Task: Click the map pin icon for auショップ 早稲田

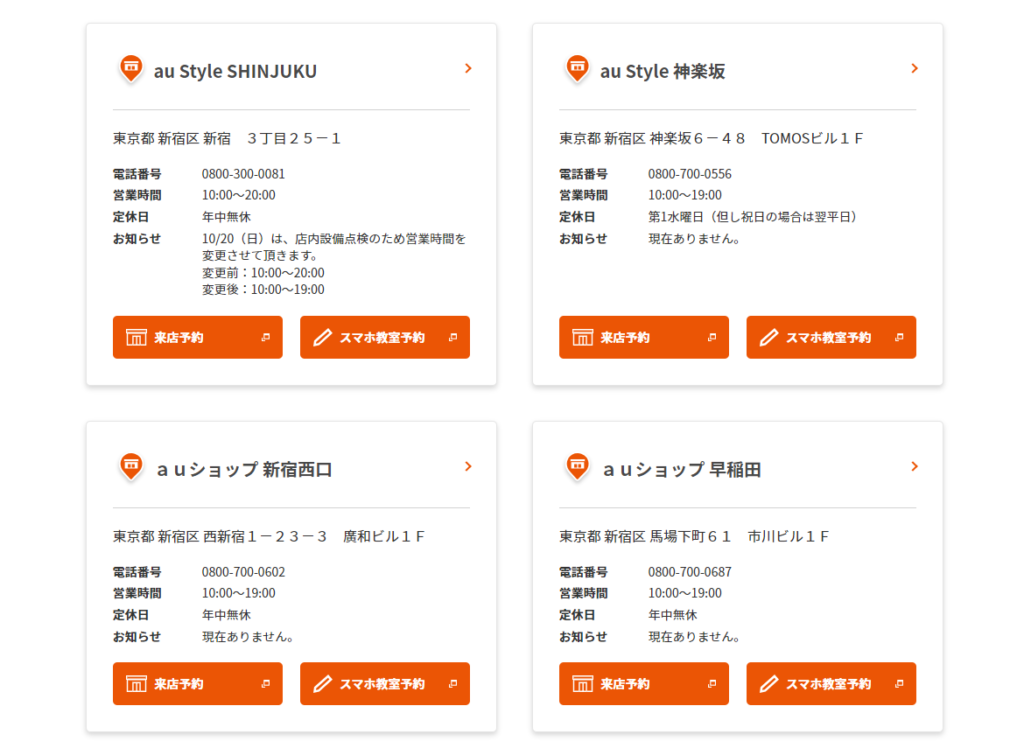Action: [577, 467]
